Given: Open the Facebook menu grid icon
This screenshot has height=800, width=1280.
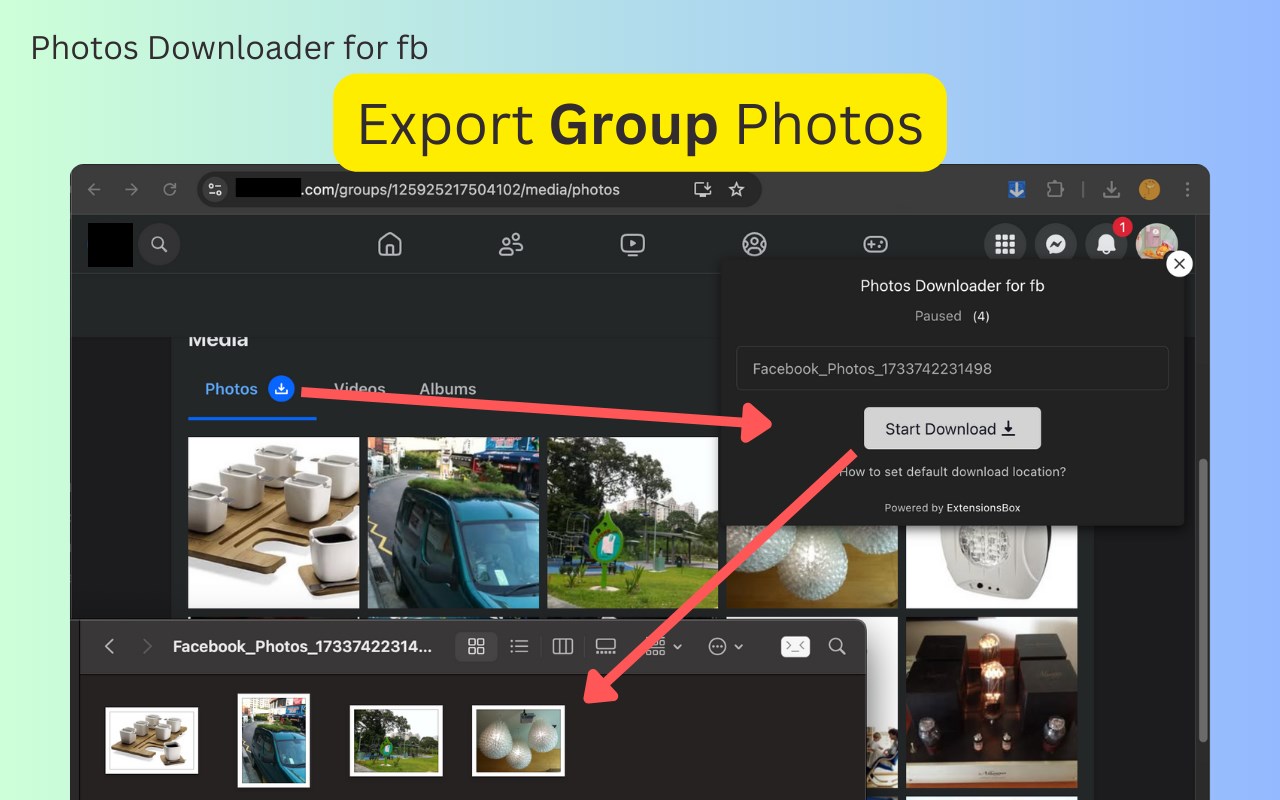Looking at the screenshot, I should [x=1005, y=244].
